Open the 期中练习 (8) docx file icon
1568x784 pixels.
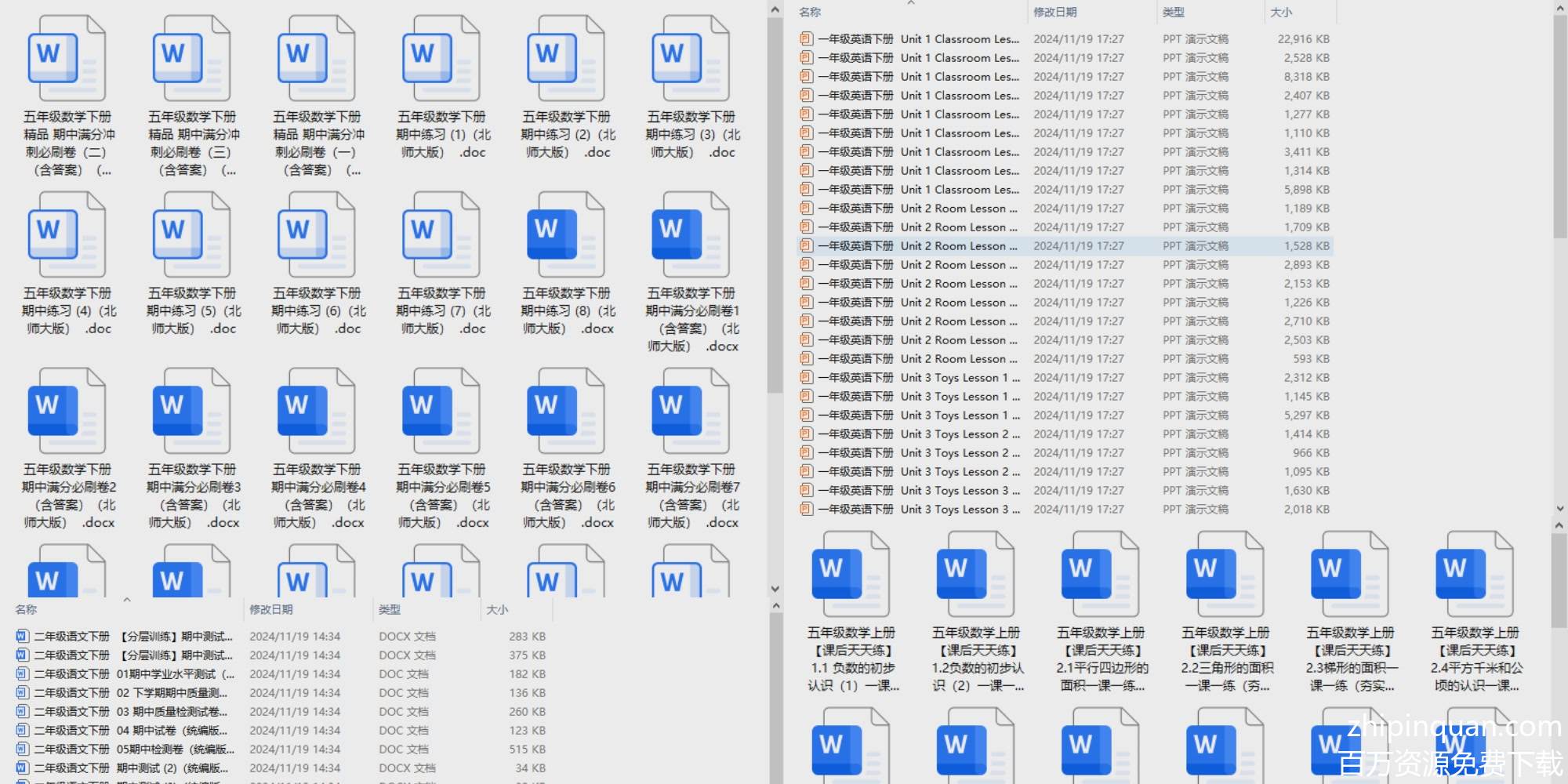564,235
